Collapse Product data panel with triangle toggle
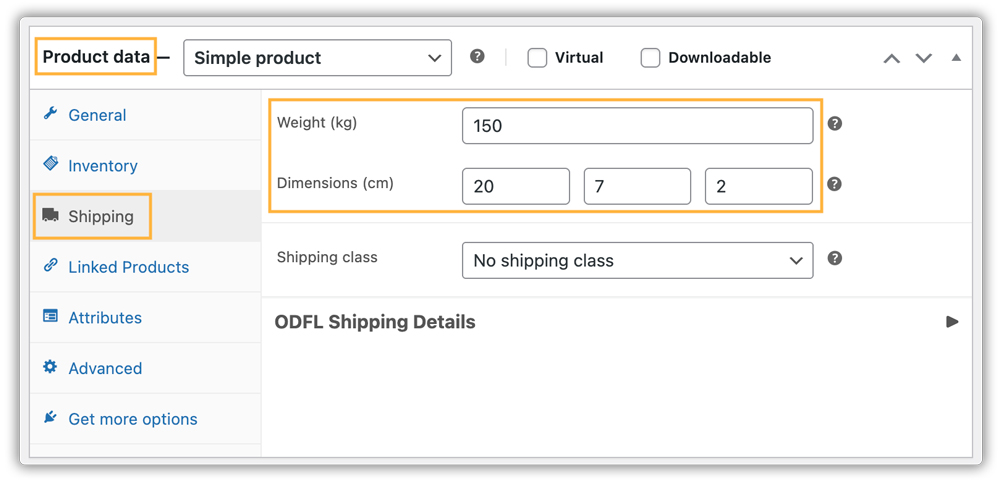Viewport: 1000px width, 480px height. pyautogui.click(x=955, y=57)
